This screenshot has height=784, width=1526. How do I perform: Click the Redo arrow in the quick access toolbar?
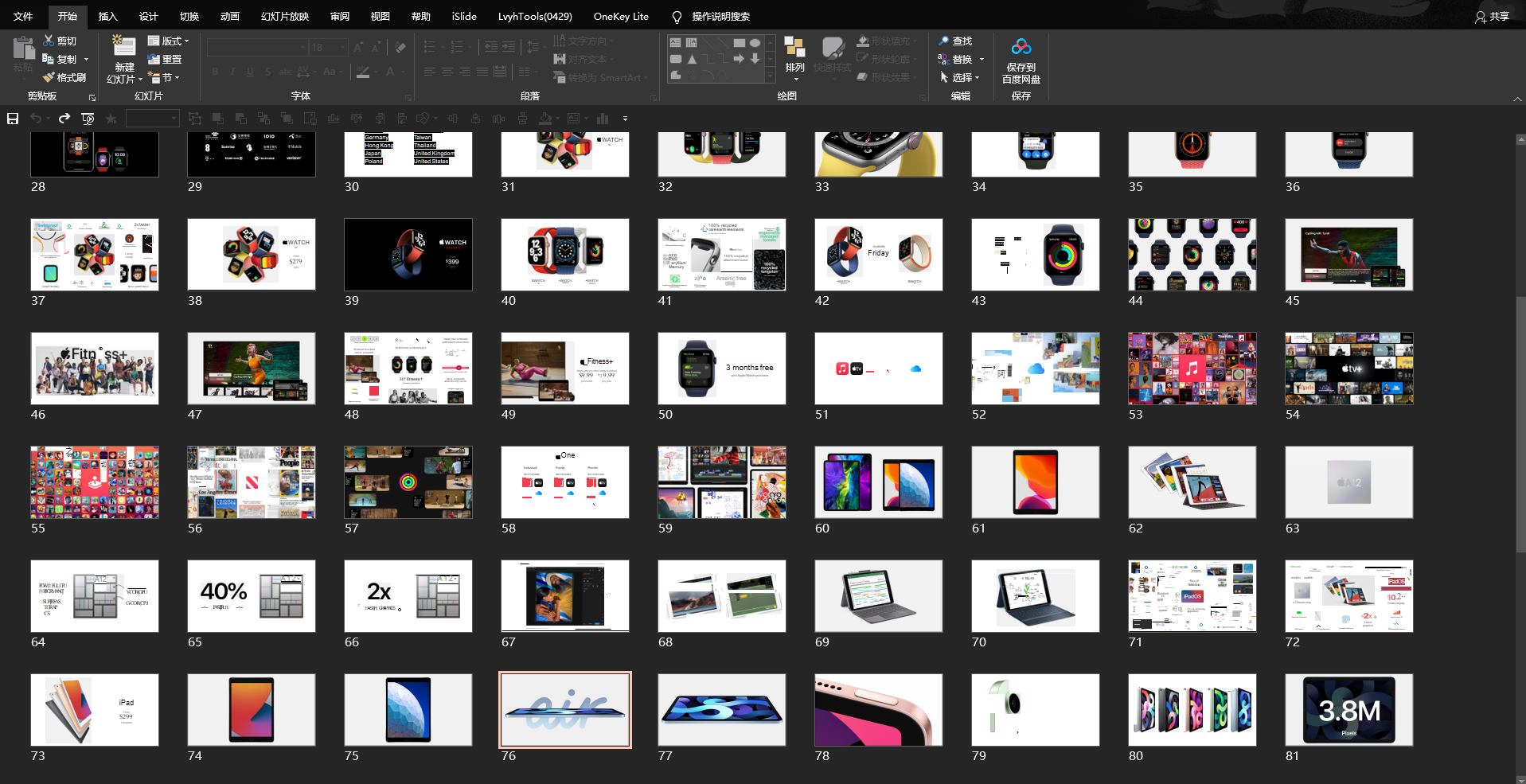(64, 119)
